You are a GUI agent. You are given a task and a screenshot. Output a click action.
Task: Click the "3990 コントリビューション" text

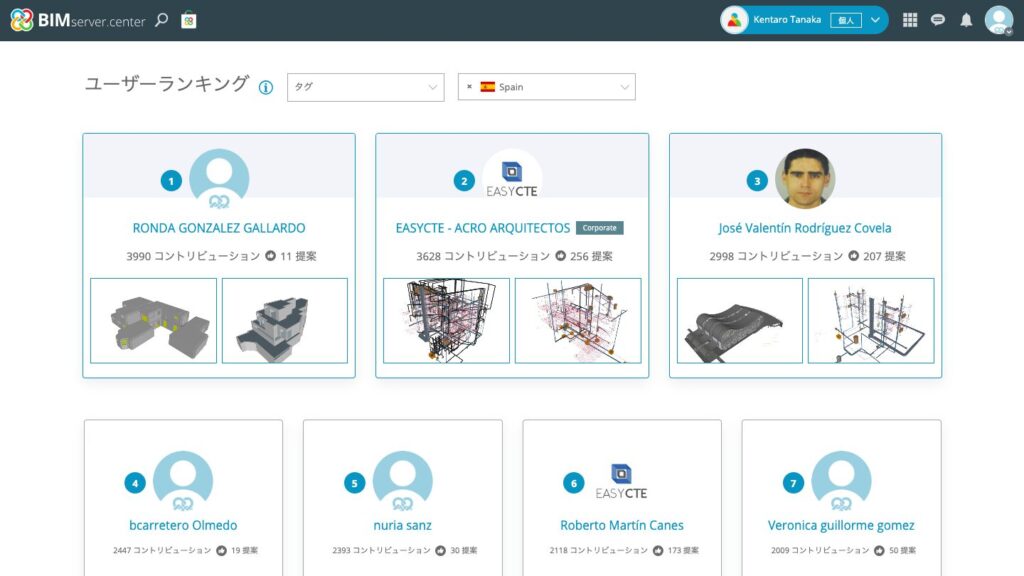point(193,256)
